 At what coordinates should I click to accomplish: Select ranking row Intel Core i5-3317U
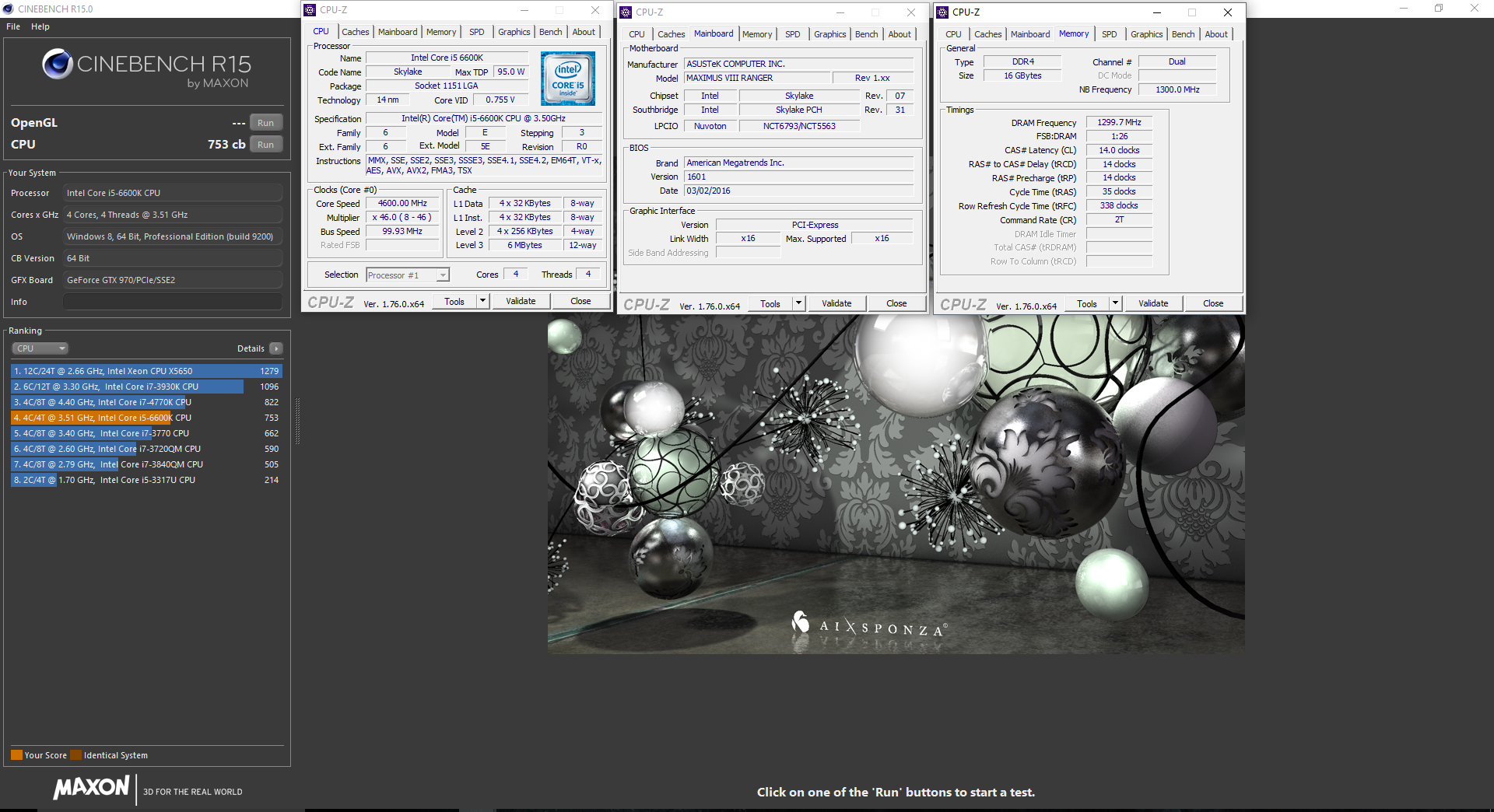click(146, 480)
